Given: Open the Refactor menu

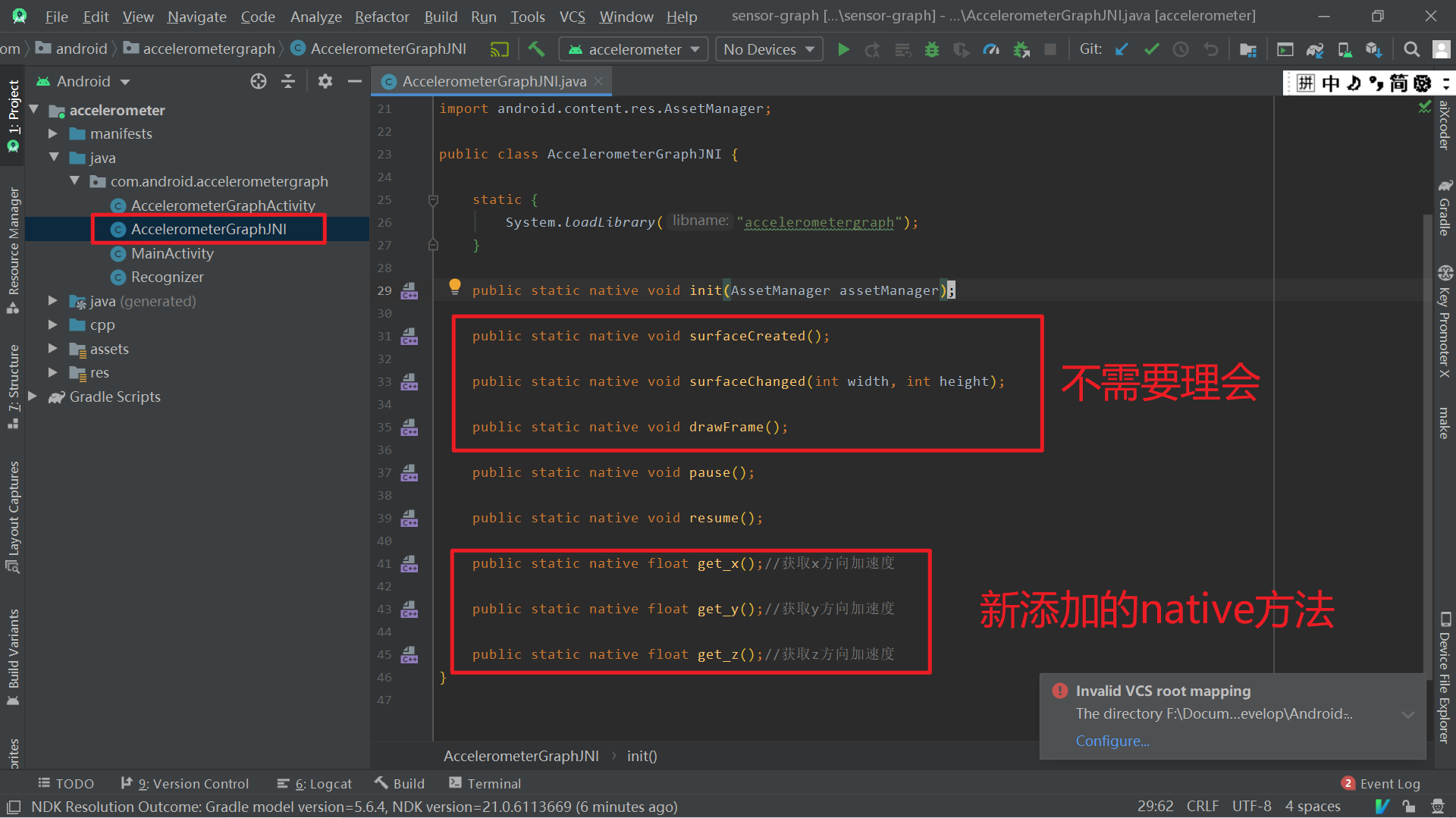Looking at the screenshot, I should pyautogui.click(x=381, y=16).
